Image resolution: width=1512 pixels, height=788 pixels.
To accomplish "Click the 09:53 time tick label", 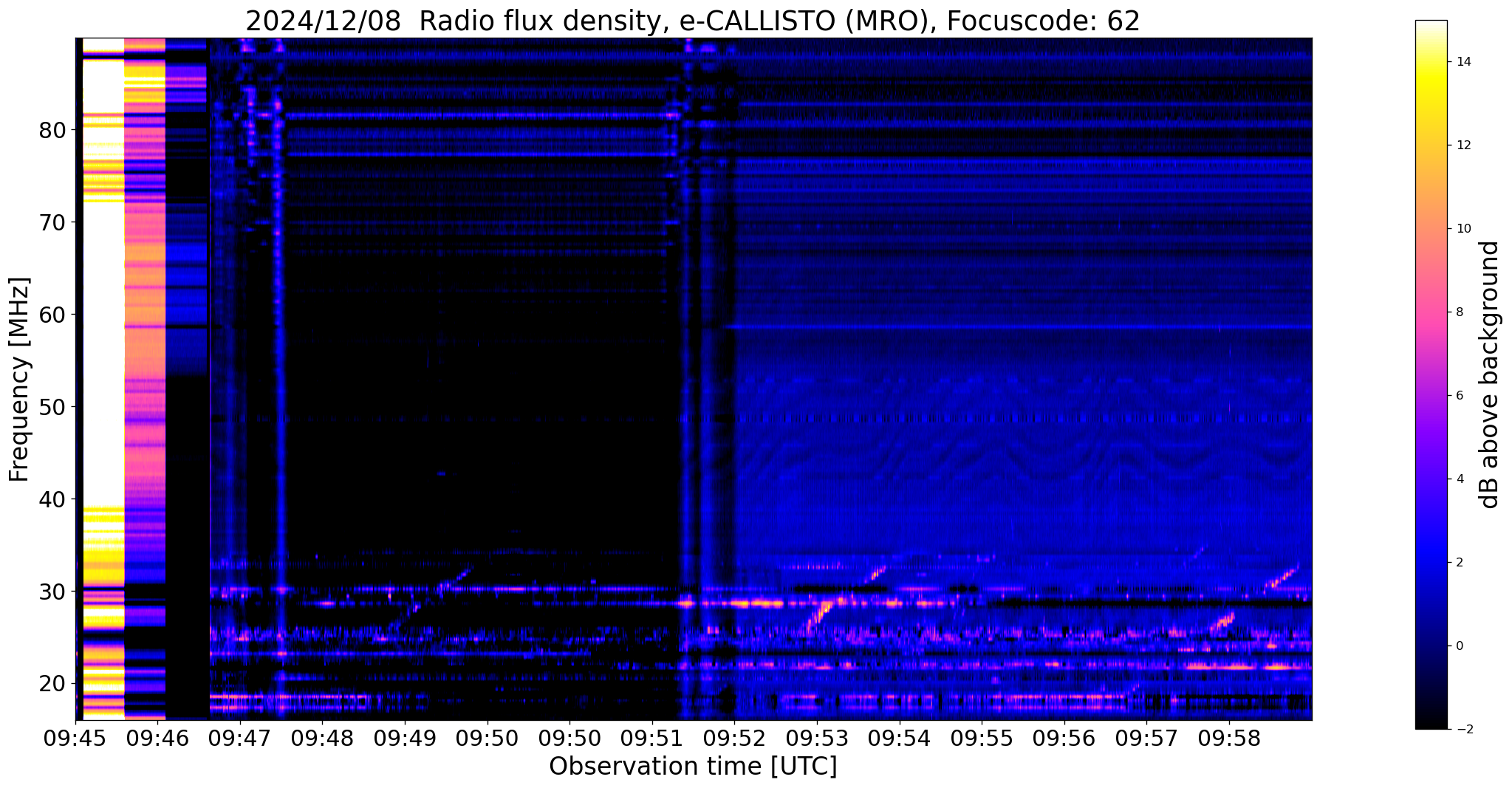I will click(817, 738).
